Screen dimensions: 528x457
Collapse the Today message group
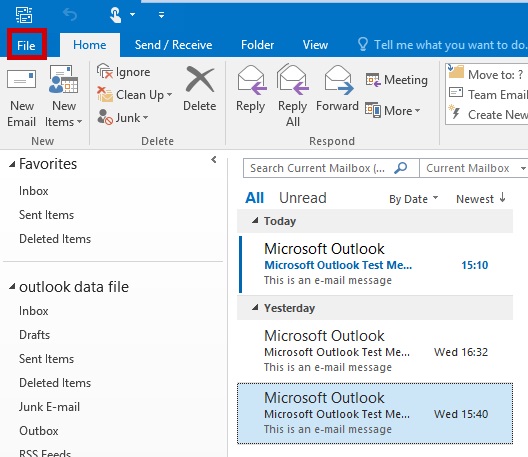[x=255, y=220]
